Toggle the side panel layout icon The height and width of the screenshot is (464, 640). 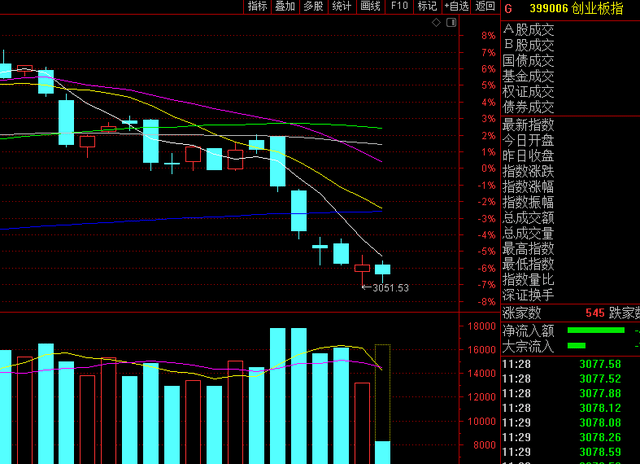pyautogui.click(x=450, y=21)
